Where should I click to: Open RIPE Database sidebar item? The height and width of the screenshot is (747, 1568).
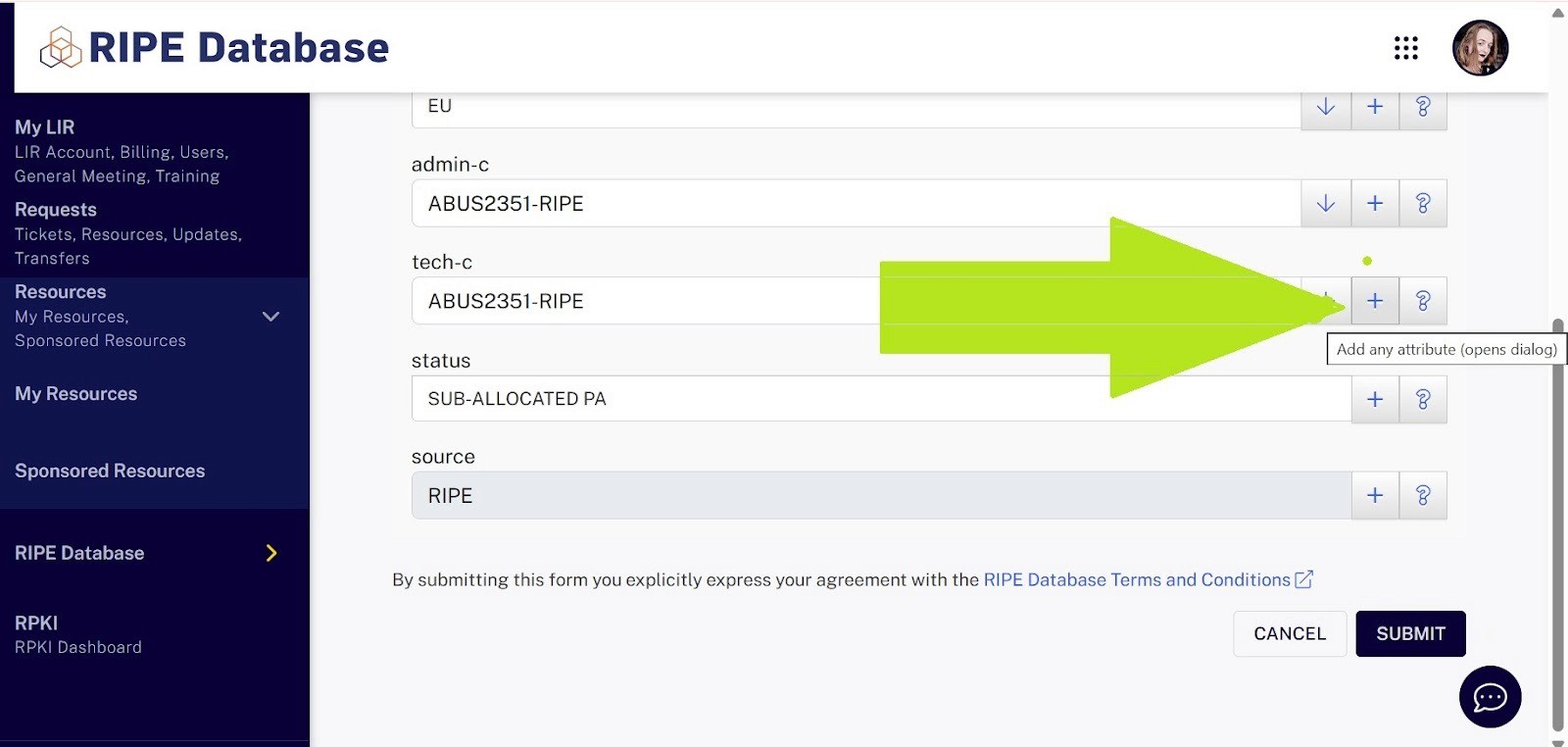coord(79,553)
